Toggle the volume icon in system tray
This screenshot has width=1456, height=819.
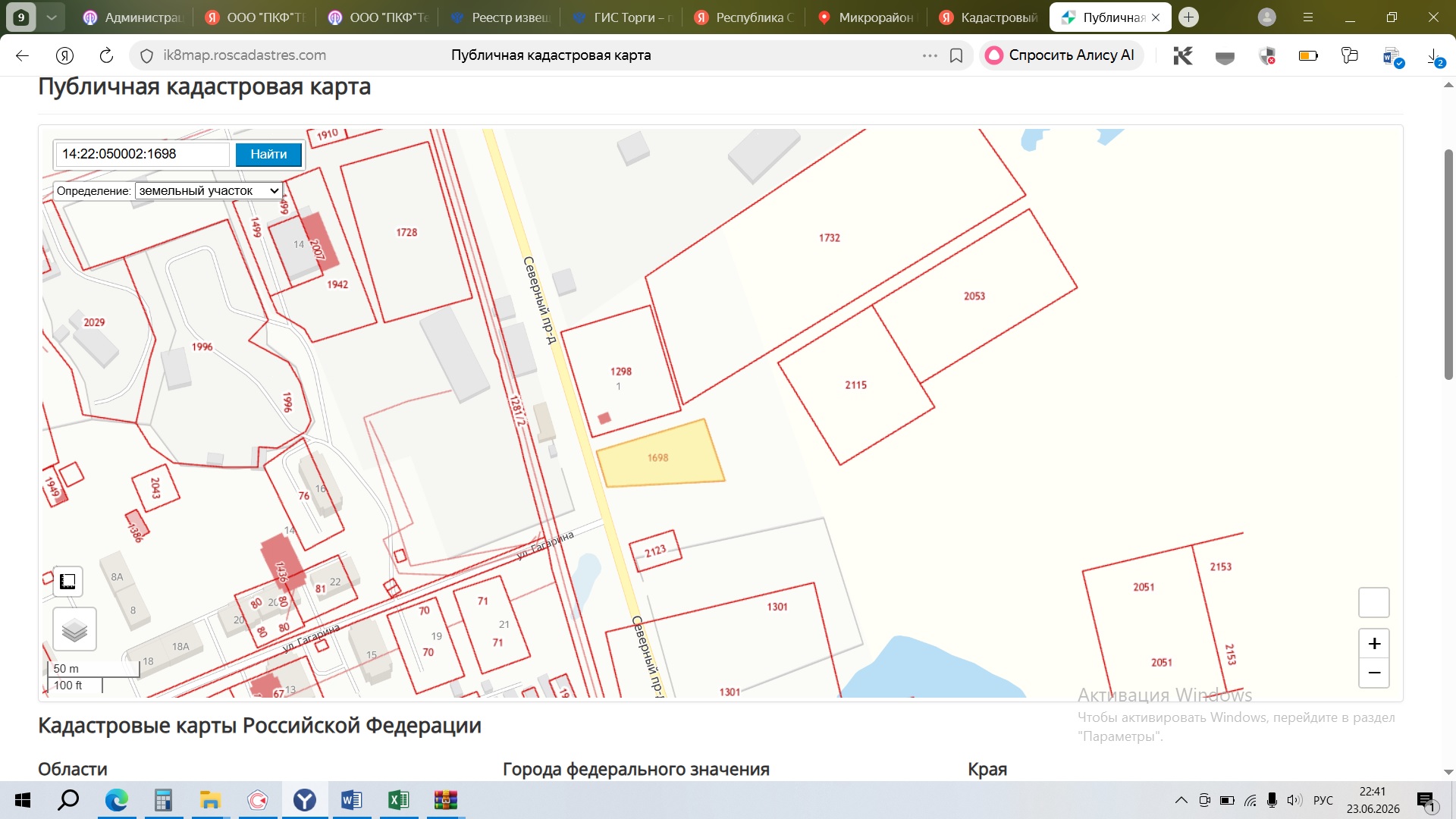pos(1294,800)
